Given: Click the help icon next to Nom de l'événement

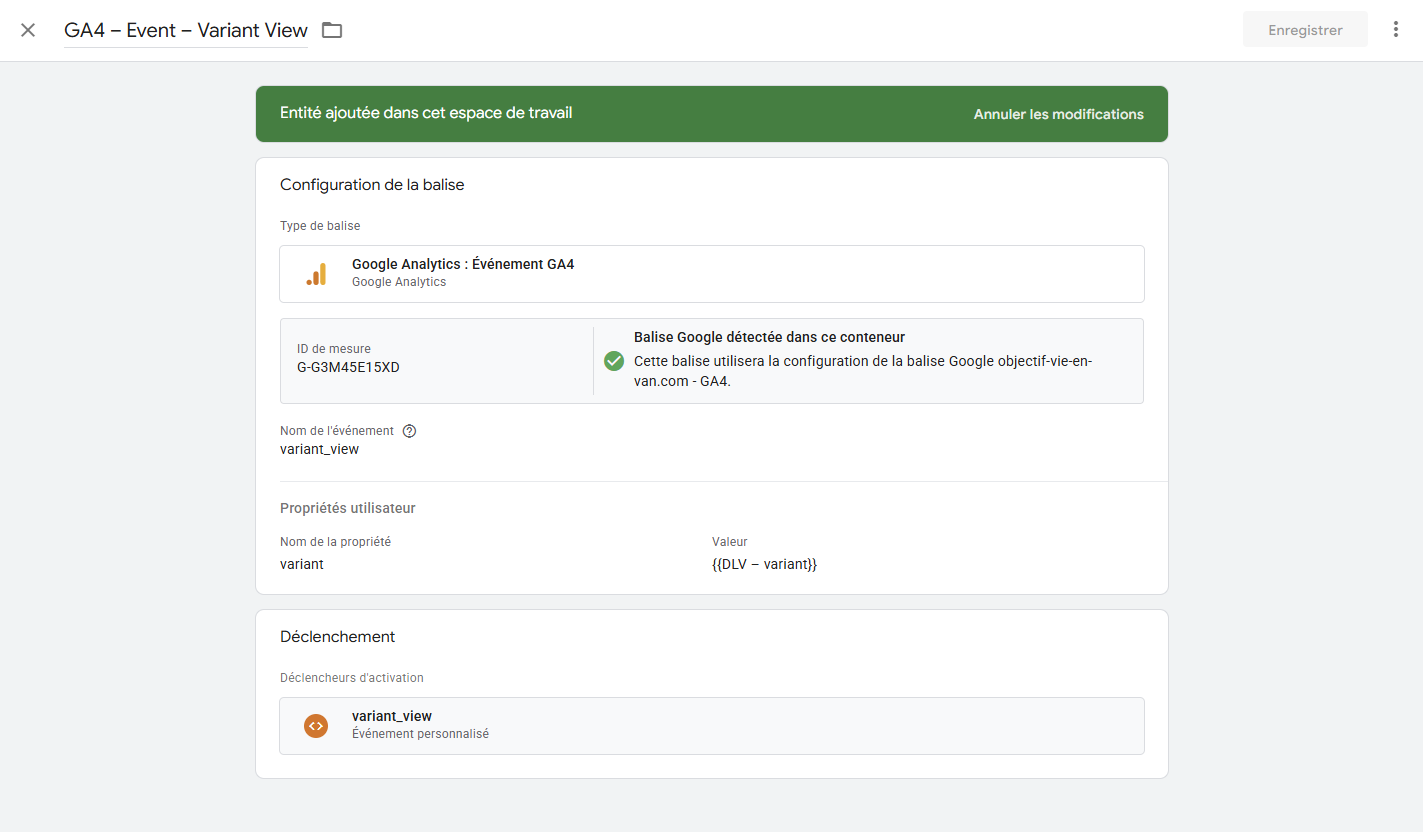Looking at the screenshot, I should 409,431.
